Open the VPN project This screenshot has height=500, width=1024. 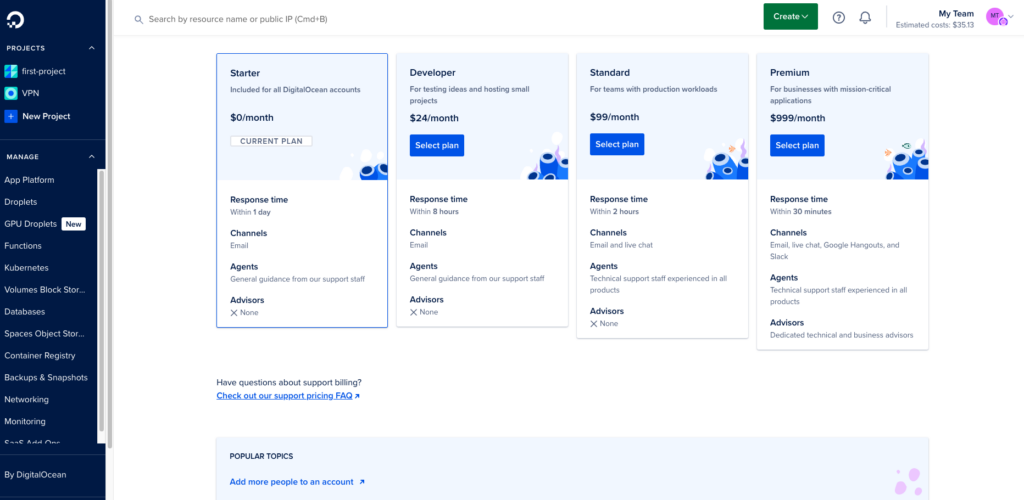(x=31, y=93)
